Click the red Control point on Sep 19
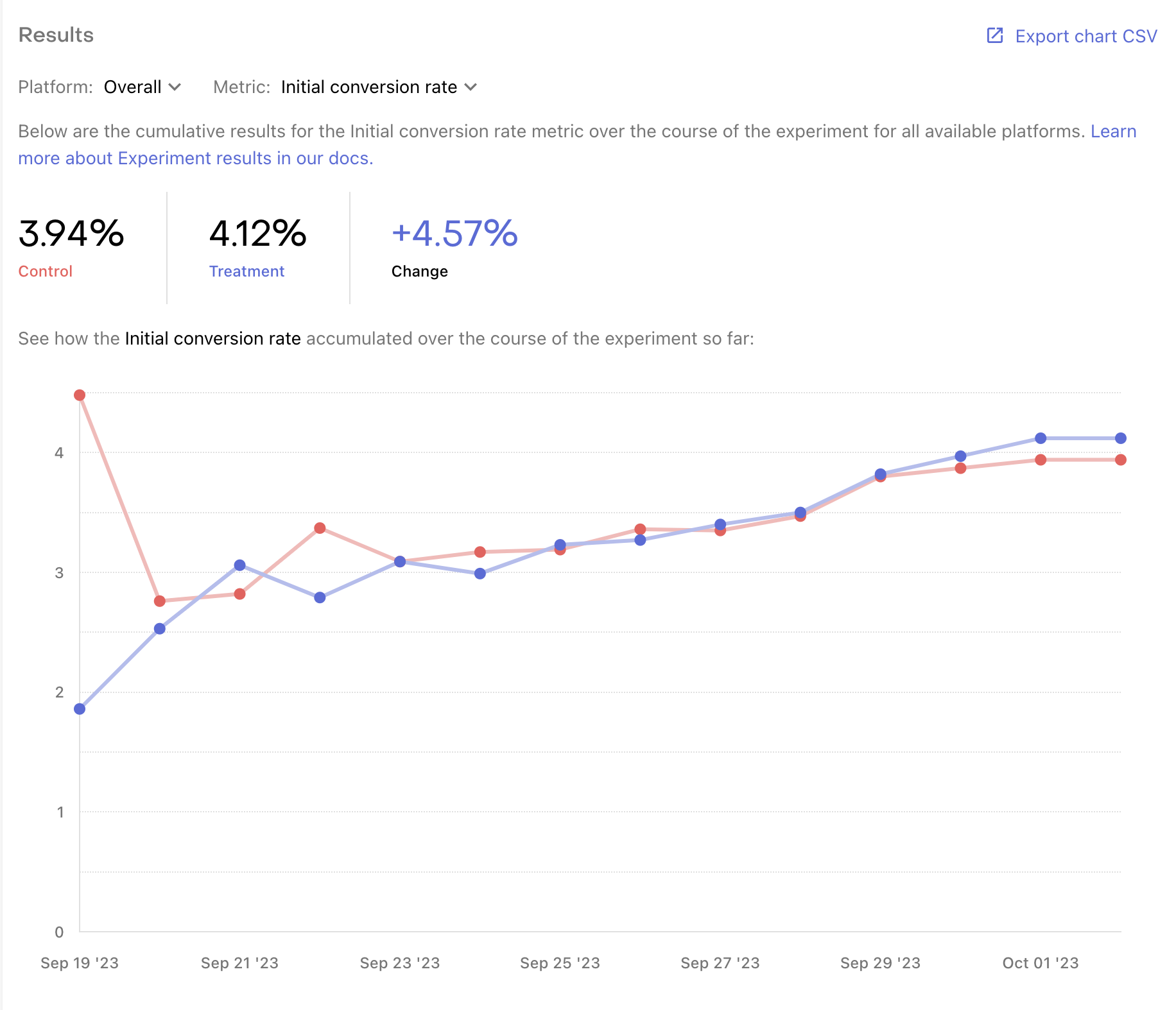 point(80,395)
